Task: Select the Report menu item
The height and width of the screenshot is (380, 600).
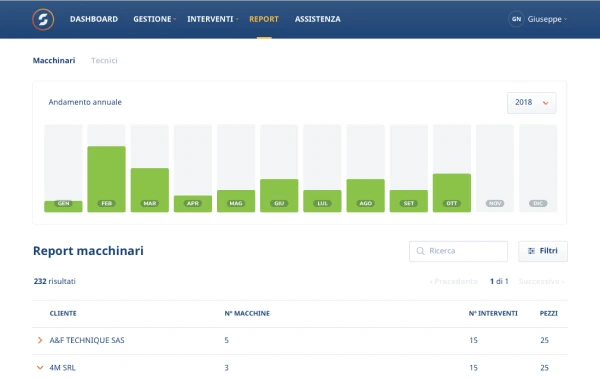Action: [x=264, y=19]
